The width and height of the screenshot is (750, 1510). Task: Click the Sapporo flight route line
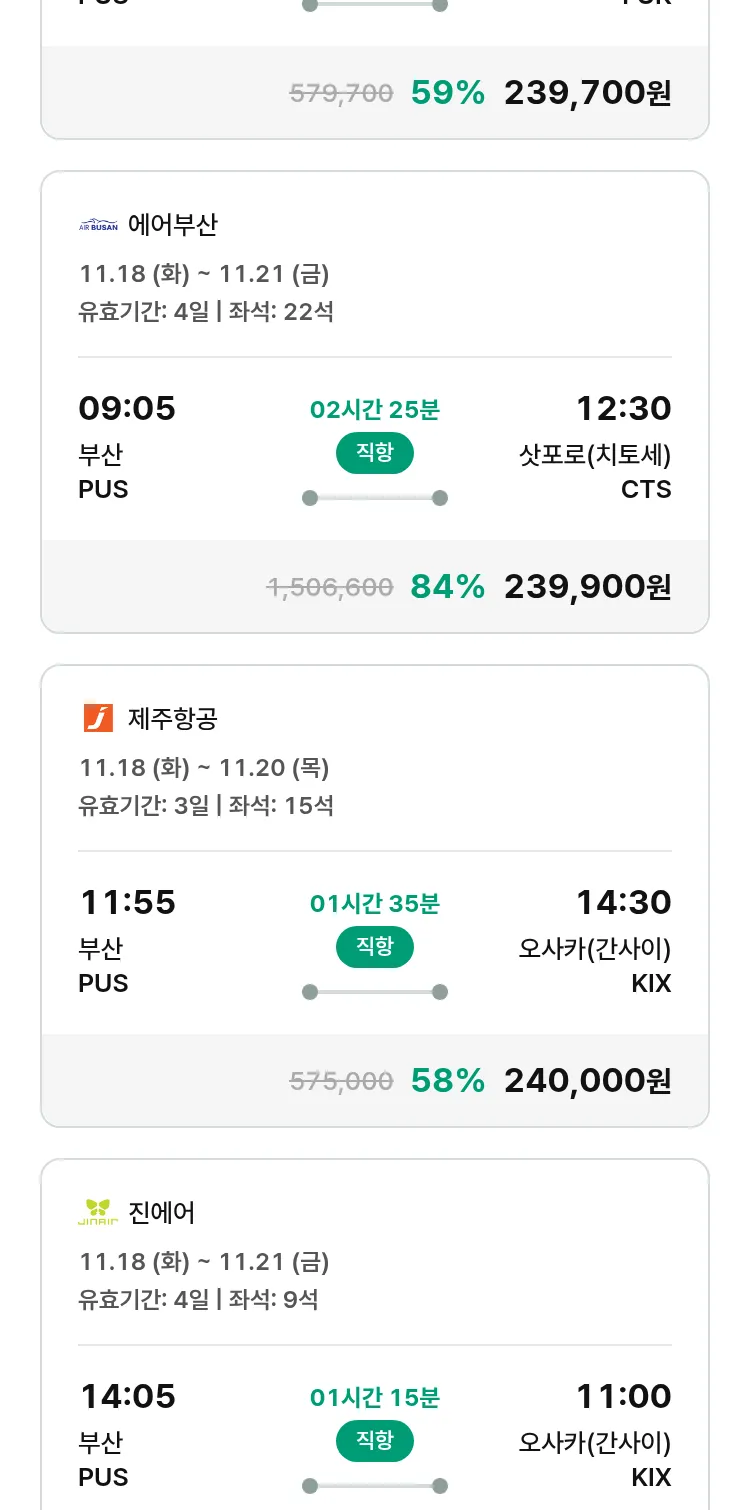[374, 498]
